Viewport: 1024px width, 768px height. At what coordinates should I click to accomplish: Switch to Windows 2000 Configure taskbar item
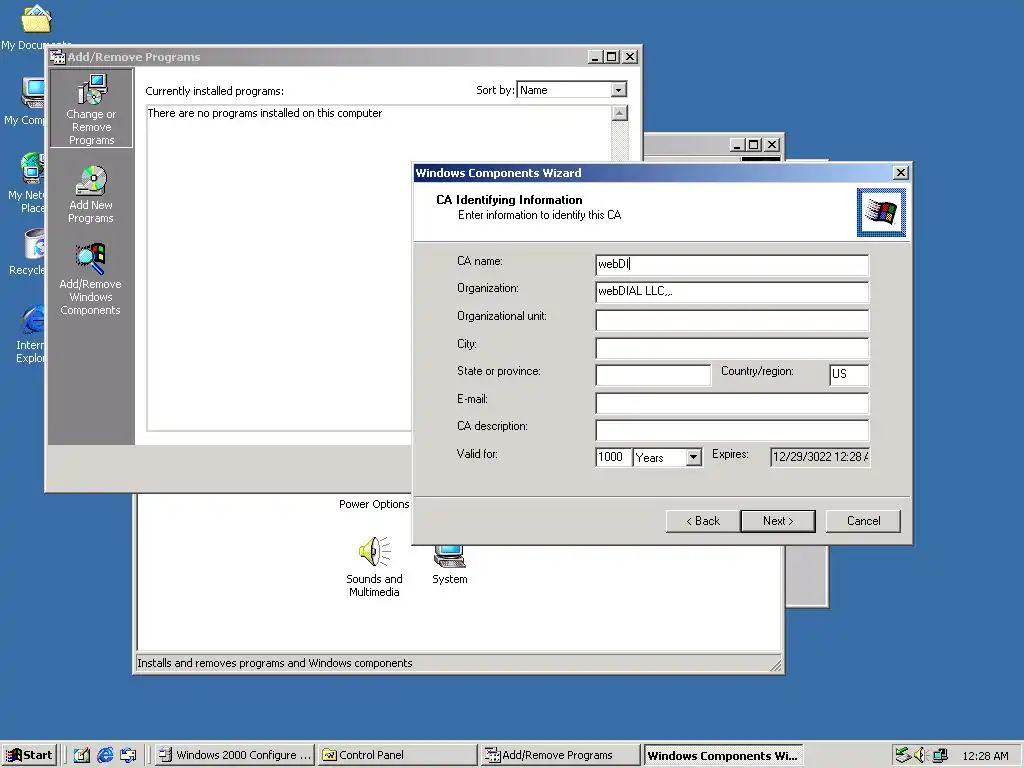tap(235, 755)
